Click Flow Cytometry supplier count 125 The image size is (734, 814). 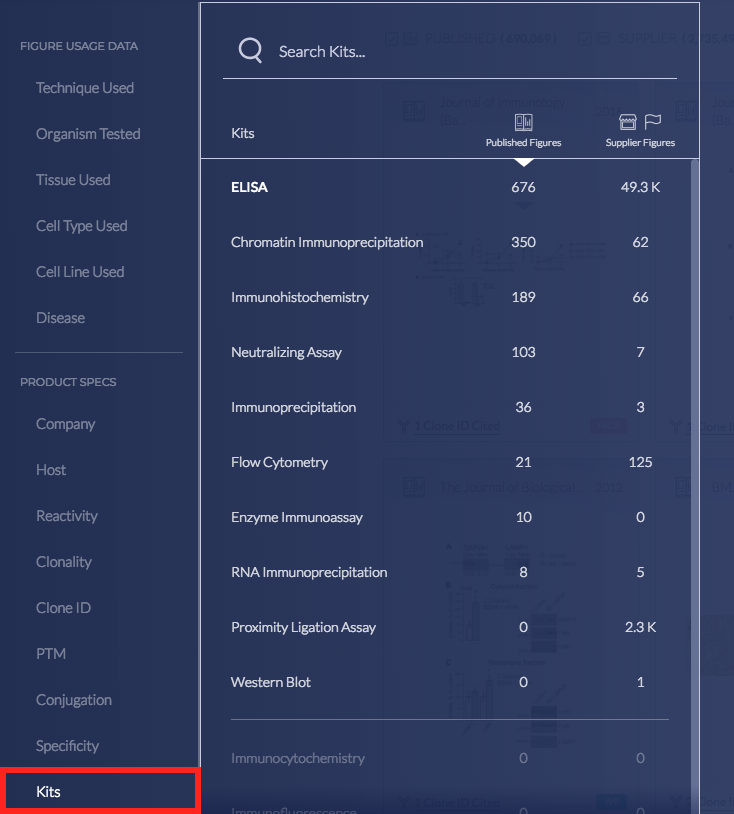[x=640, y=462]
